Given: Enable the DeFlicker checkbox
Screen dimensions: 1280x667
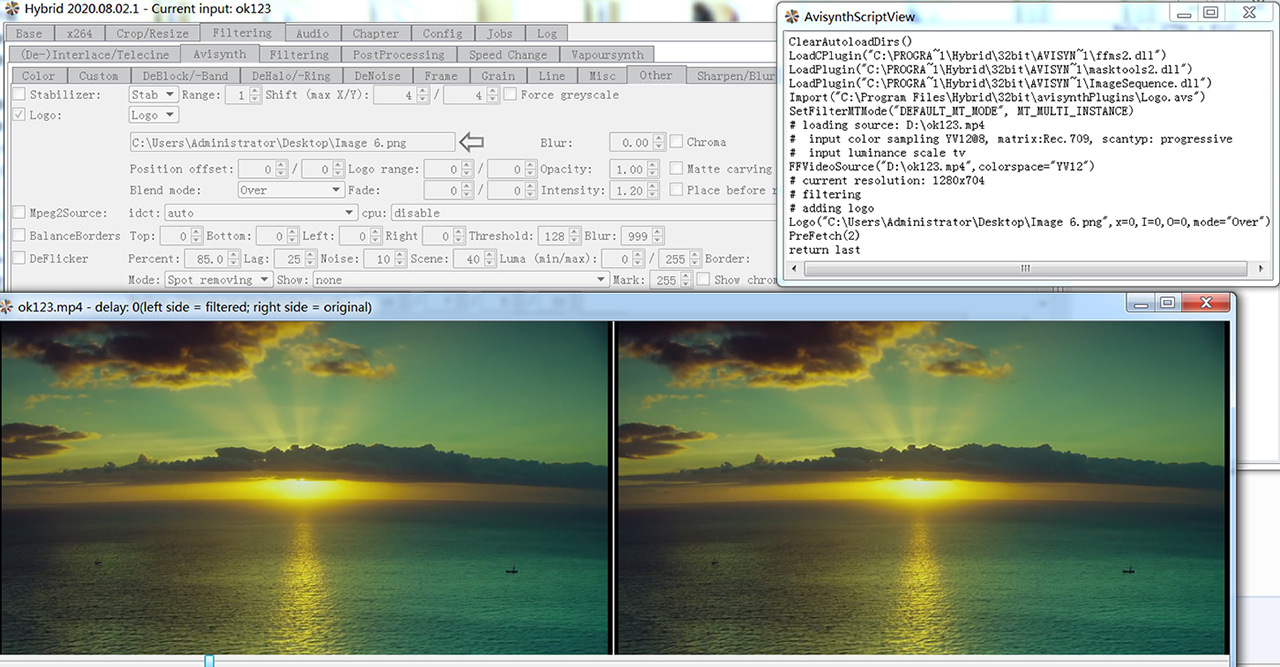Looking at the screenshot, I should 19,259.
